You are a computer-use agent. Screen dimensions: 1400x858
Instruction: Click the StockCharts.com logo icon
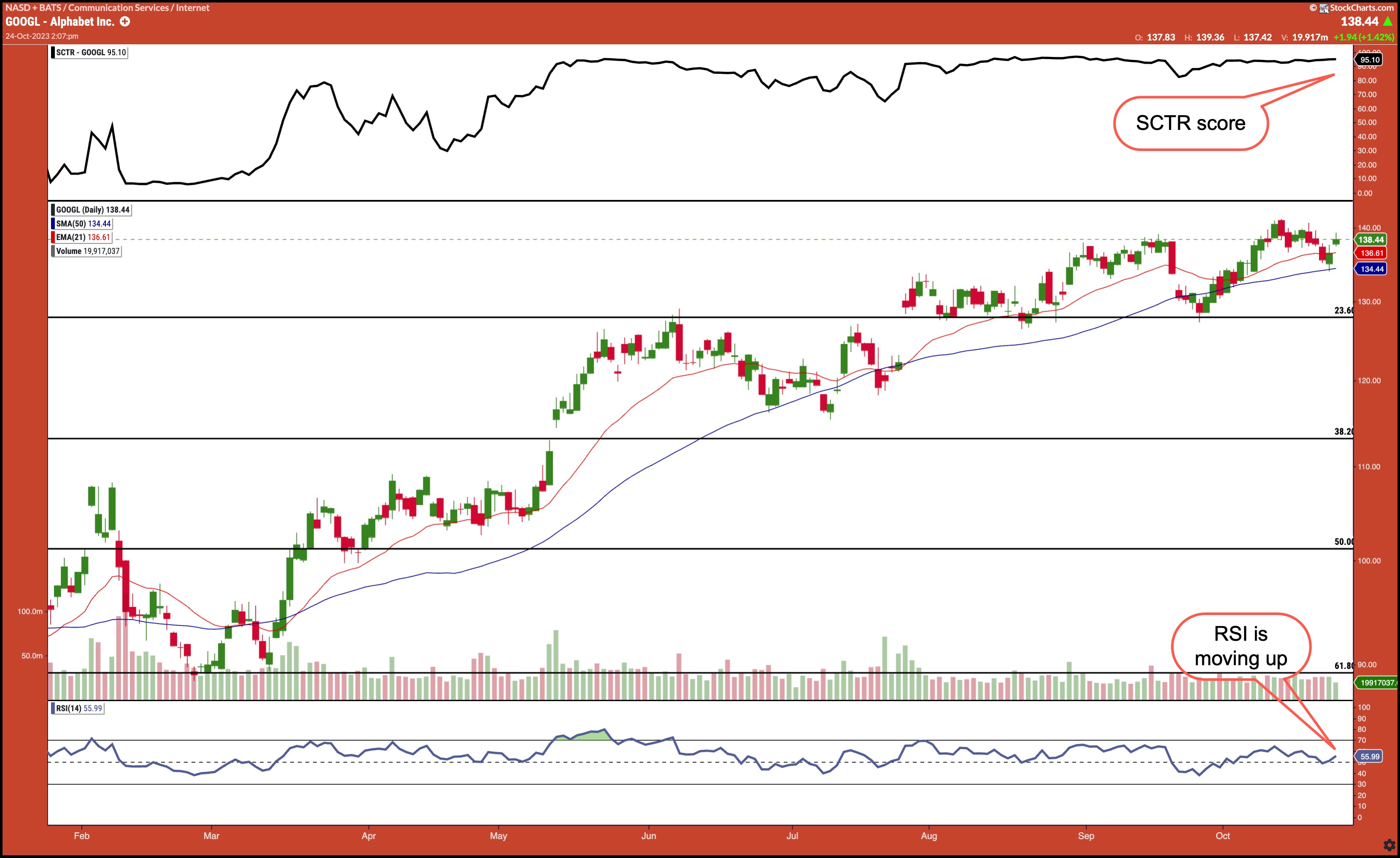point(1324,8)
